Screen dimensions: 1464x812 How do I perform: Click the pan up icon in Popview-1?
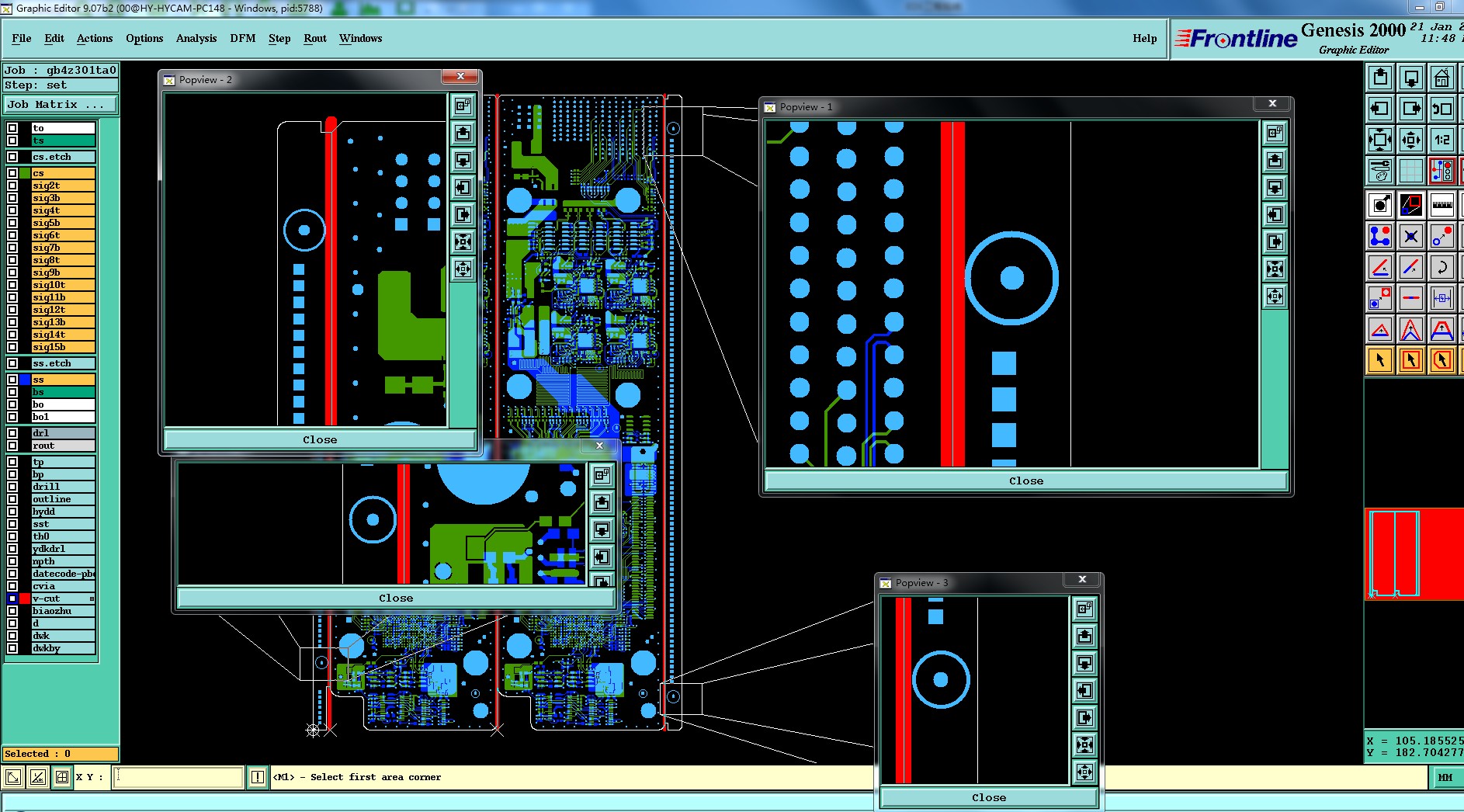(1275, 161)
